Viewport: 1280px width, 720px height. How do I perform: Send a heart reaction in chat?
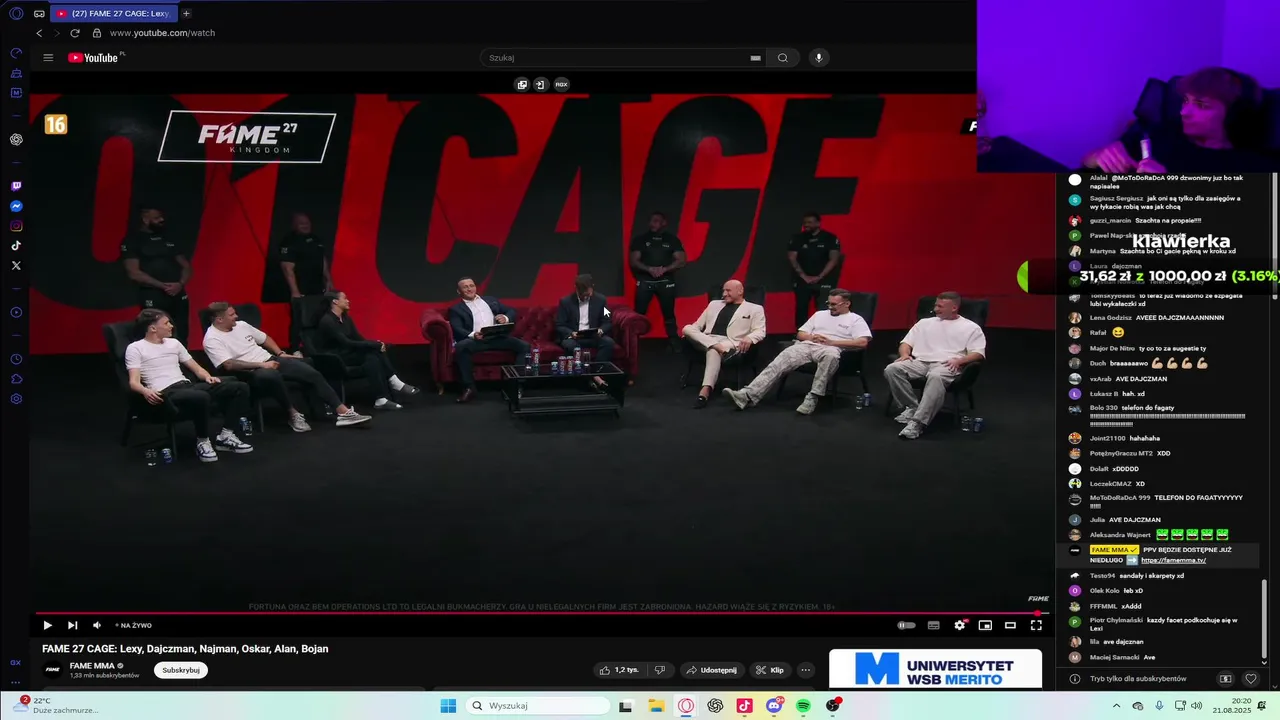pyautogui.click(x=1250, y=679)
